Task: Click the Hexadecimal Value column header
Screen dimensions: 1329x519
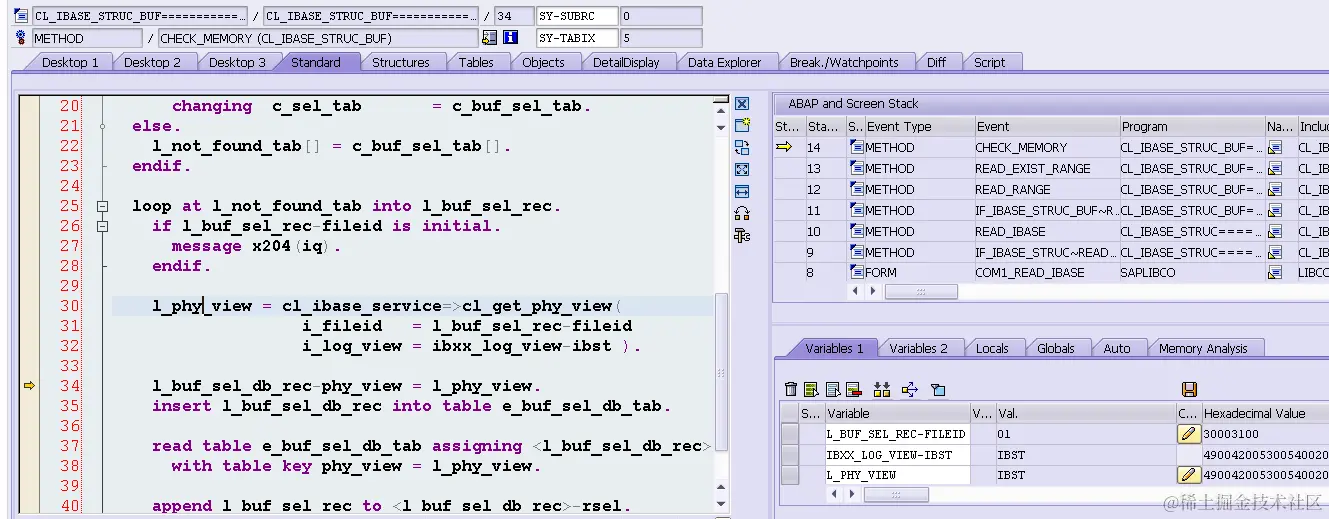Action: pyautogui.click(x=1265, y=413)
